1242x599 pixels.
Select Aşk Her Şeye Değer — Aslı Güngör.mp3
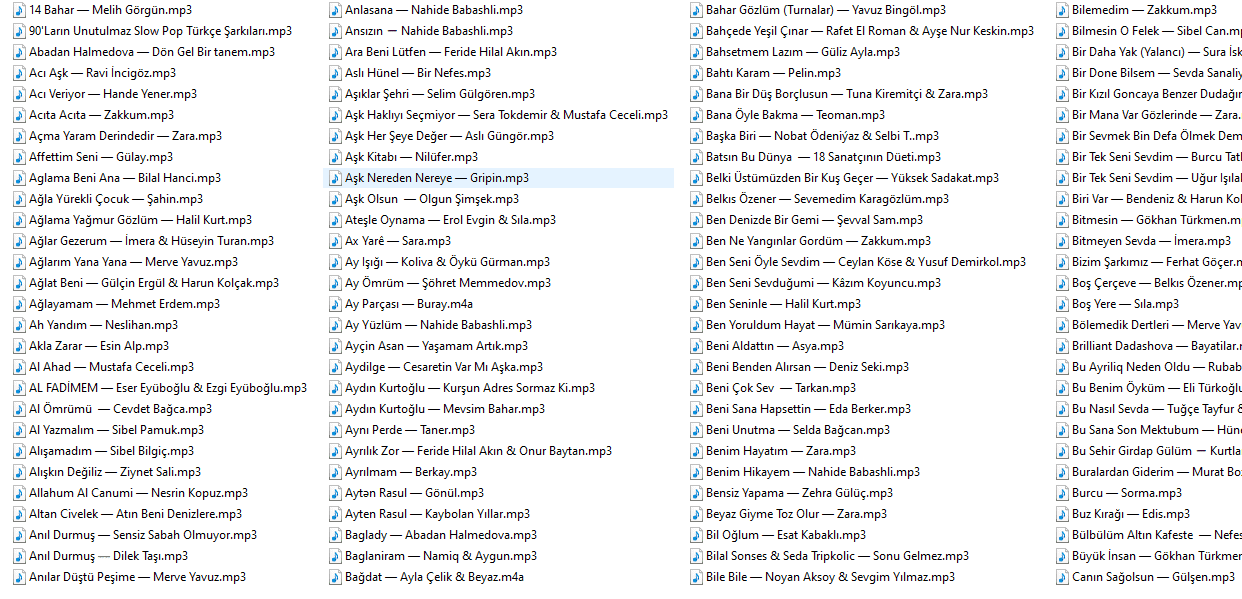pos(450,136)
